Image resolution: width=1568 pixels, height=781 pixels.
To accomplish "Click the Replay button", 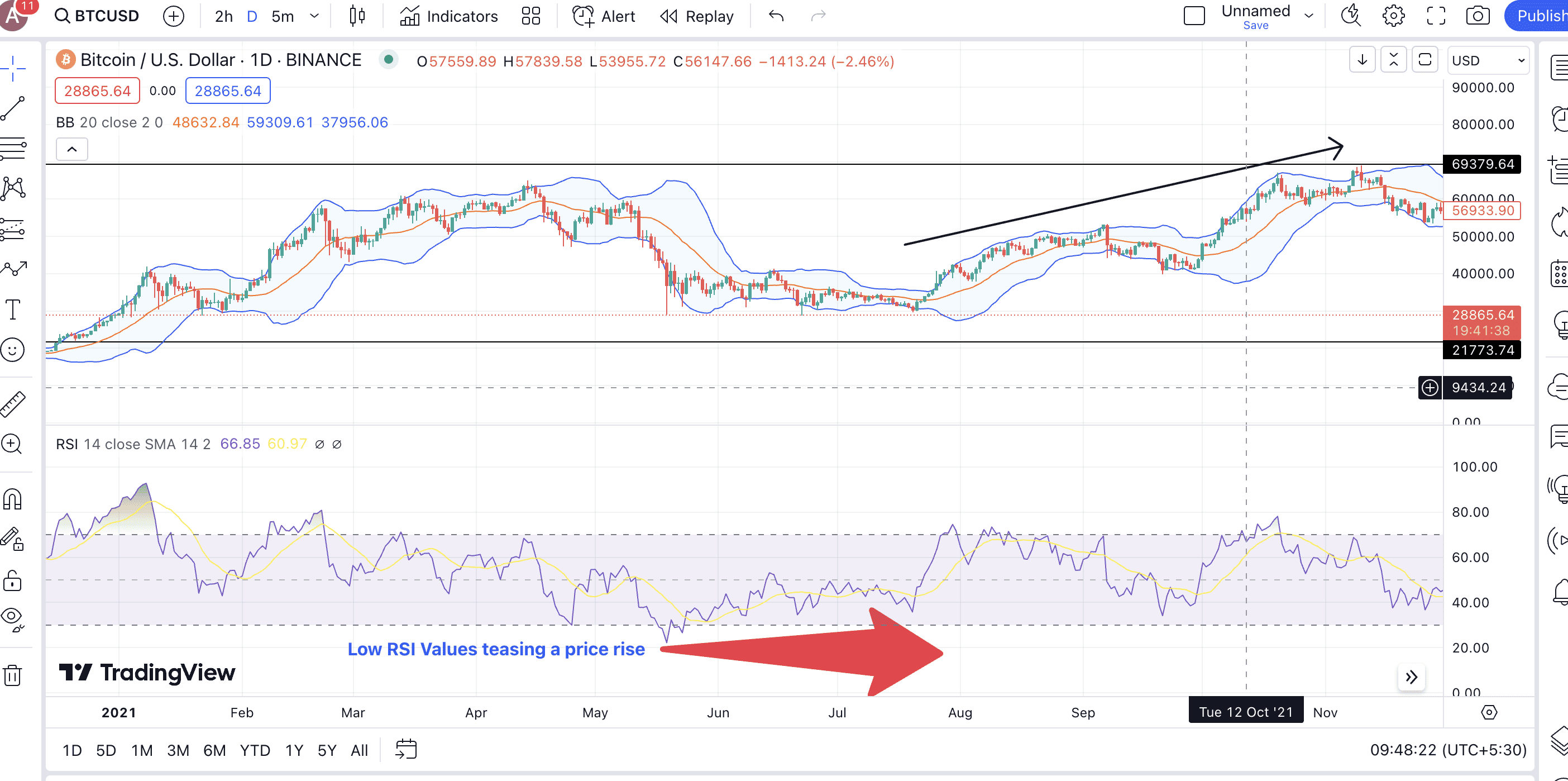I will pyautogui.click(x=697, y=16).
